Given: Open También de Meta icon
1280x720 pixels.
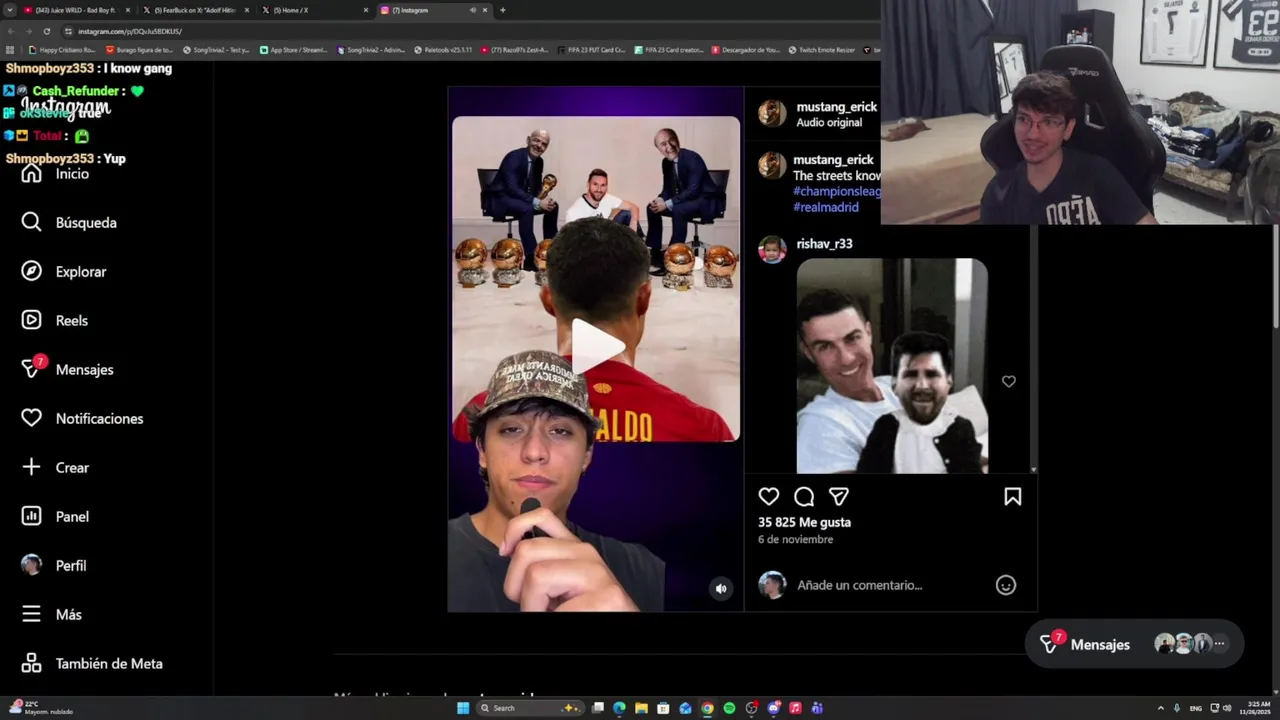Looking at the screenshot, I should point(31,663).
